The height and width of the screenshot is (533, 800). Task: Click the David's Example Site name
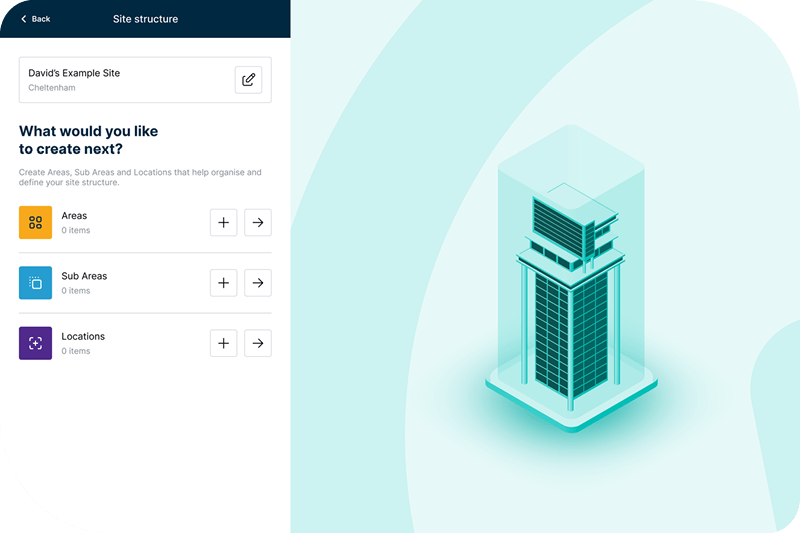coord(74,73)
